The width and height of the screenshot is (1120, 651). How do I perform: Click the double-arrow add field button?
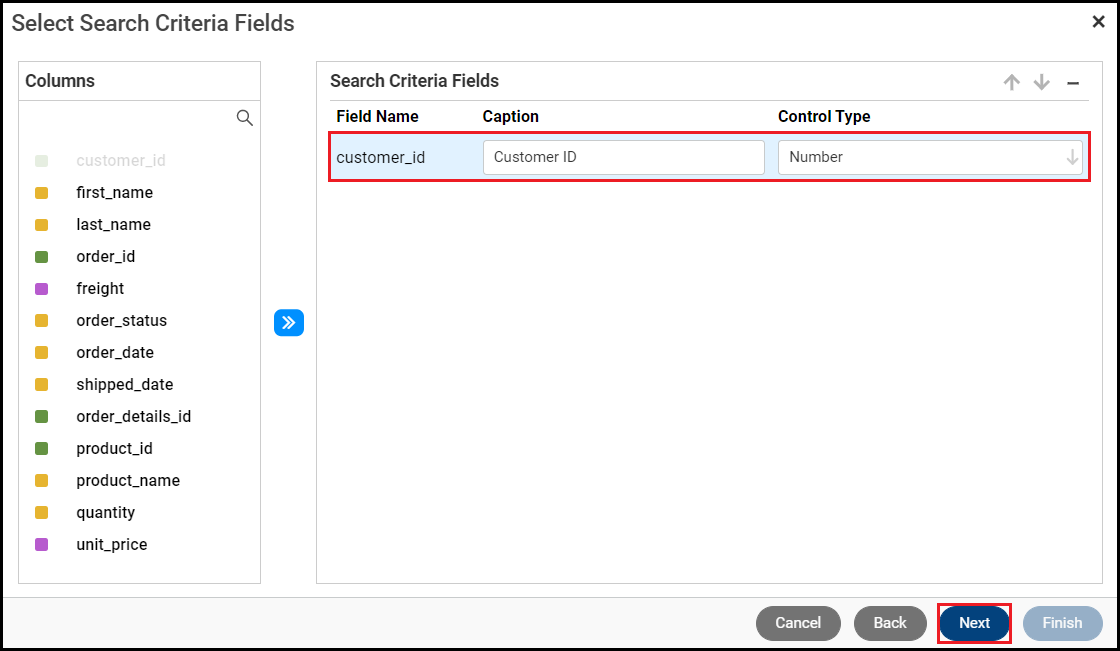point(289,323)
